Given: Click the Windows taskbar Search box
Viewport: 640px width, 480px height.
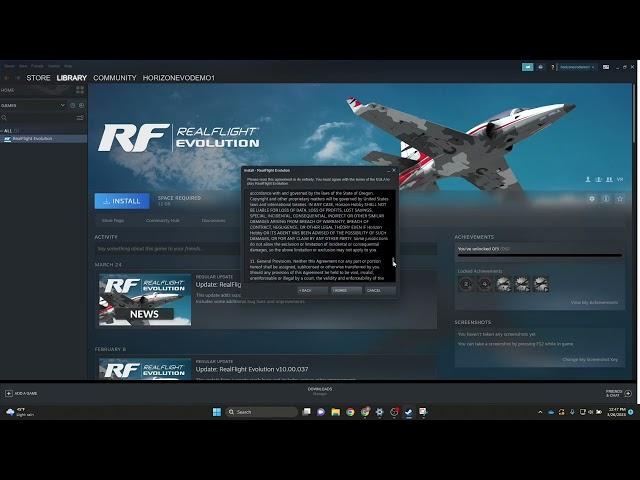Looking at the screenshot, I should click(261, 412).
